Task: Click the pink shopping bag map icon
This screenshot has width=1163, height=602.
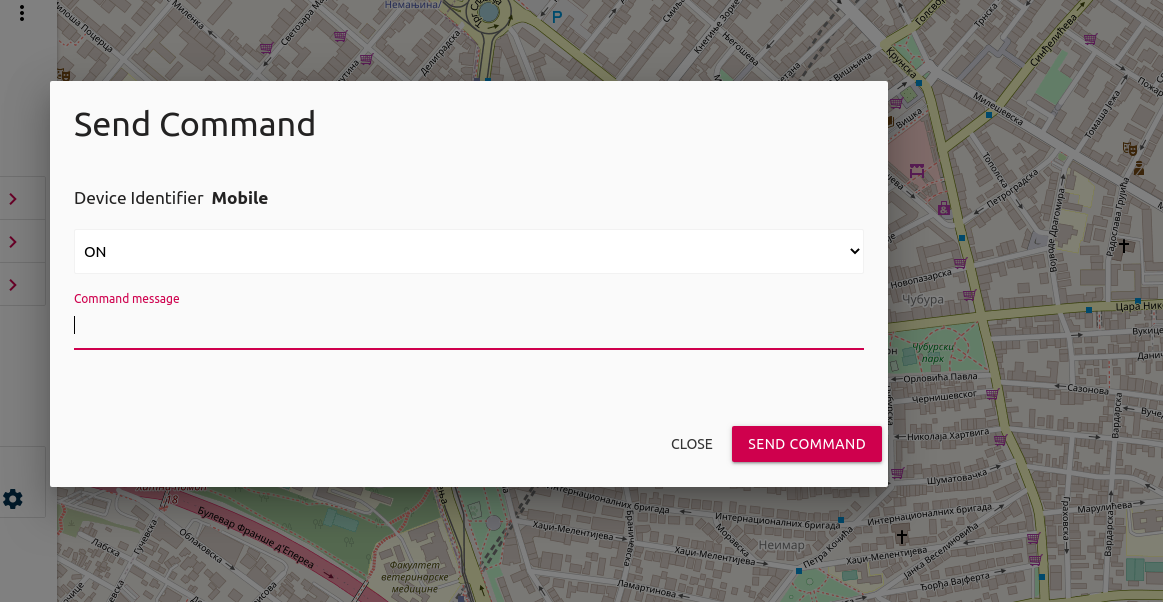Action: [x=944, y=209]
